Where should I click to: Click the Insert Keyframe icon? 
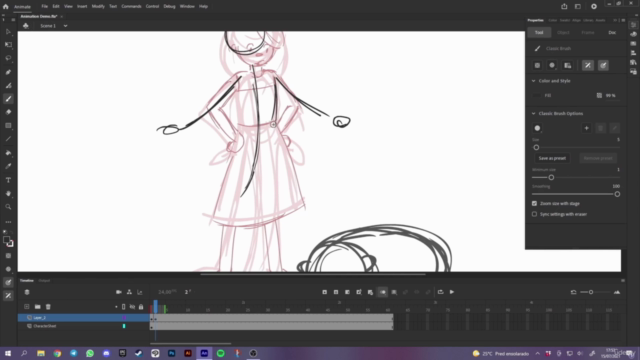(x=324, y=292)
